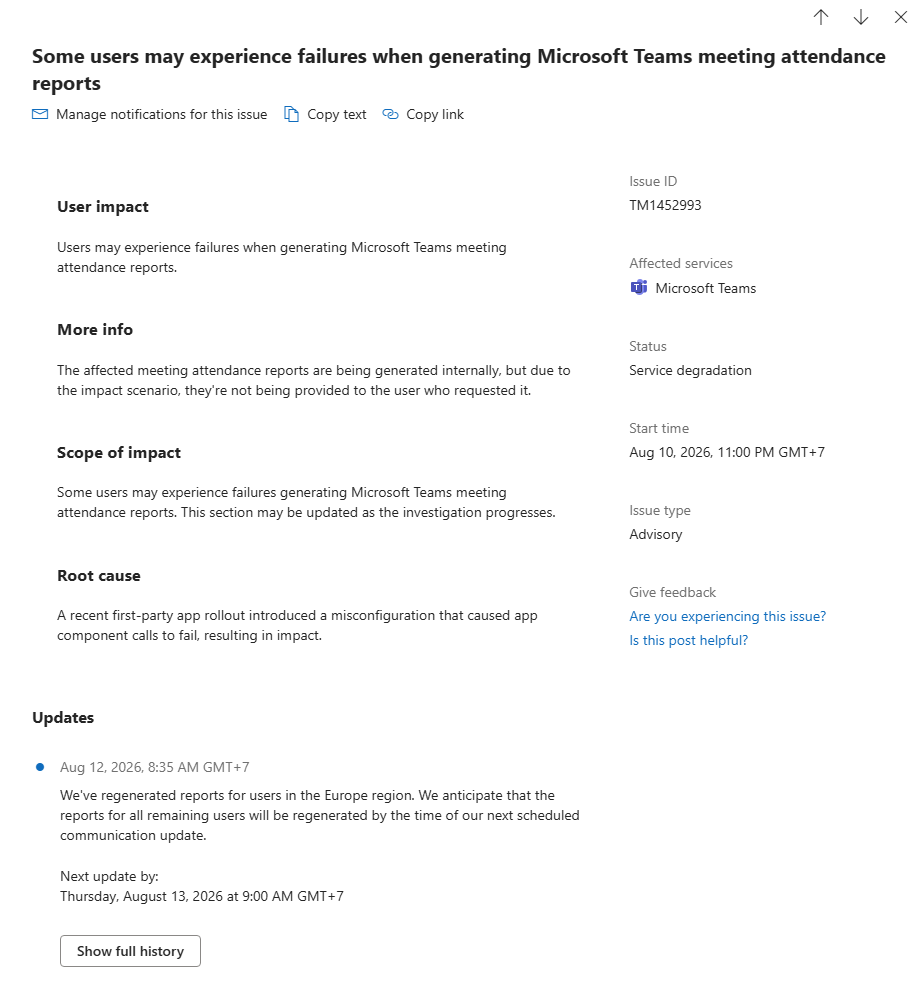Viewport: 915px width, 984px height.
Task: Select the issue ID TM1452993 text
Action: tap(665, 205)
